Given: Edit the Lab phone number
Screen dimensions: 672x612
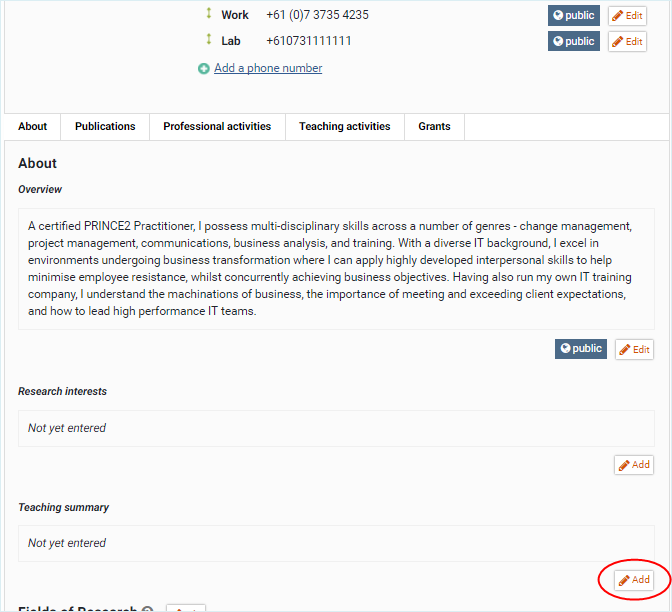Looking at the screenshot, I should pyautogui.click(x=627, y=42).
